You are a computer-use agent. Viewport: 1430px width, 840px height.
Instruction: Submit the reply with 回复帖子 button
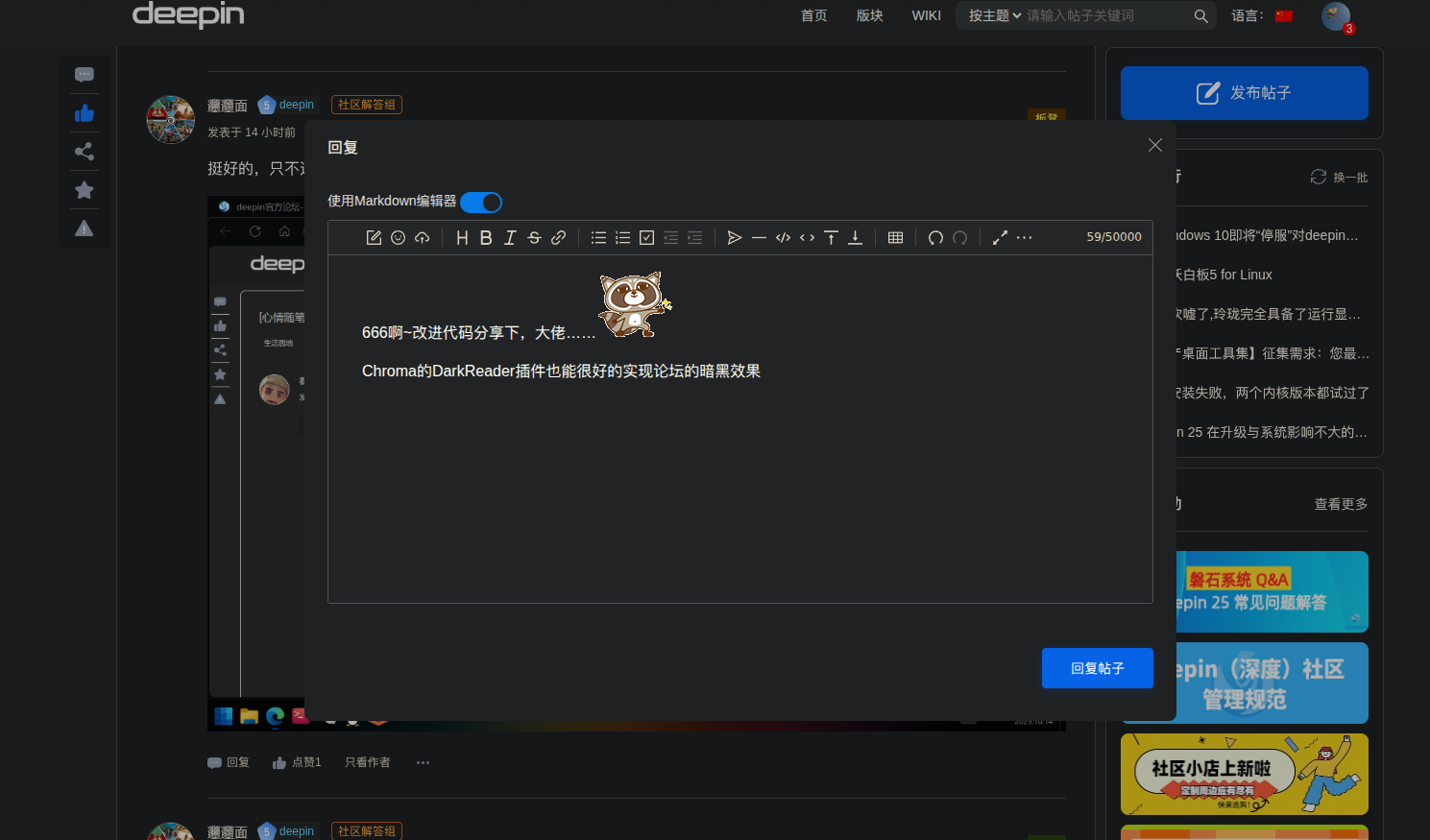(x=1098, y=668)
